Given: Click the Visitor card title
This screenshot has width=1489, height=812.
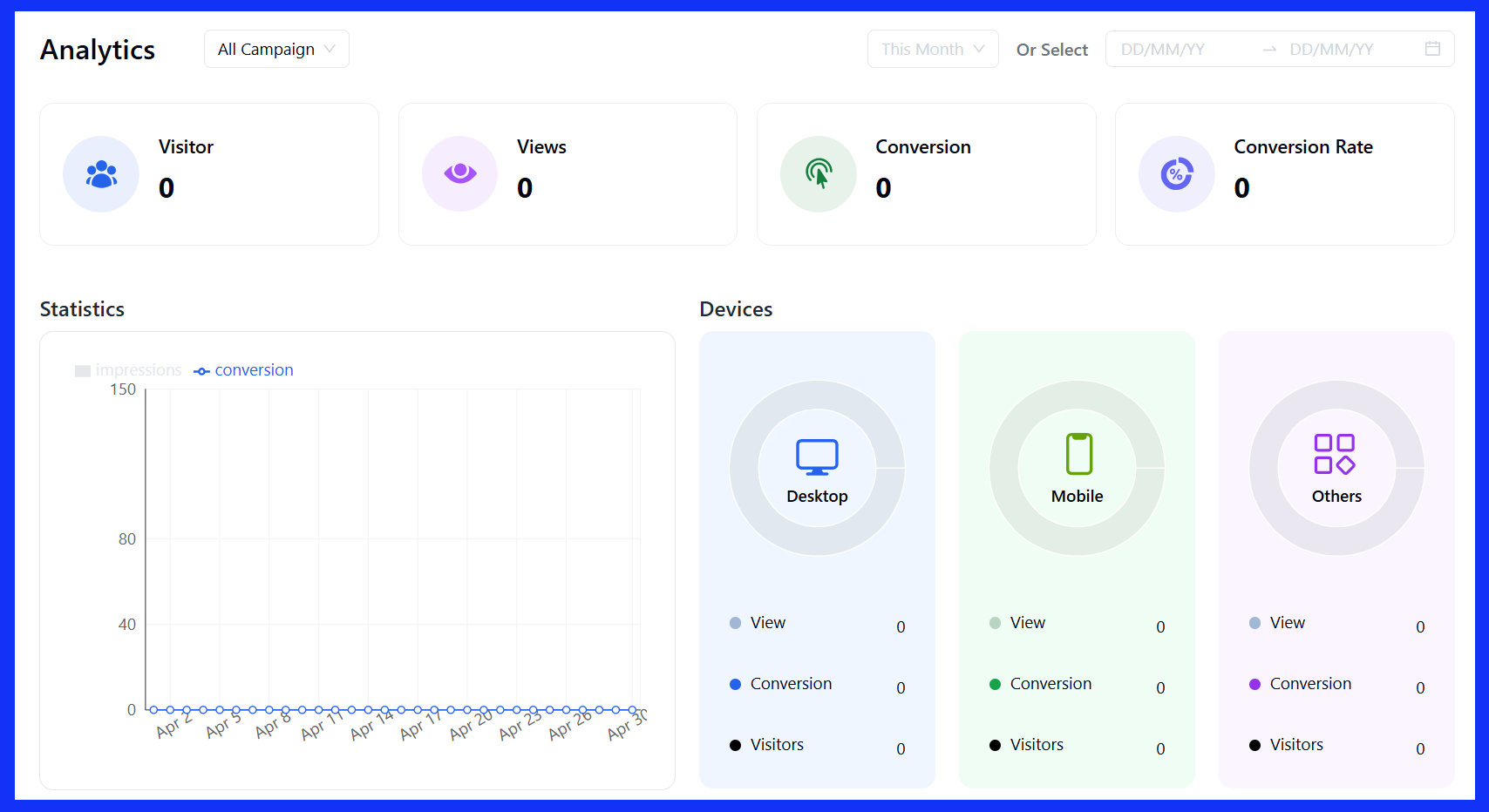Looking at the screenshot, I should click(186, 147).
